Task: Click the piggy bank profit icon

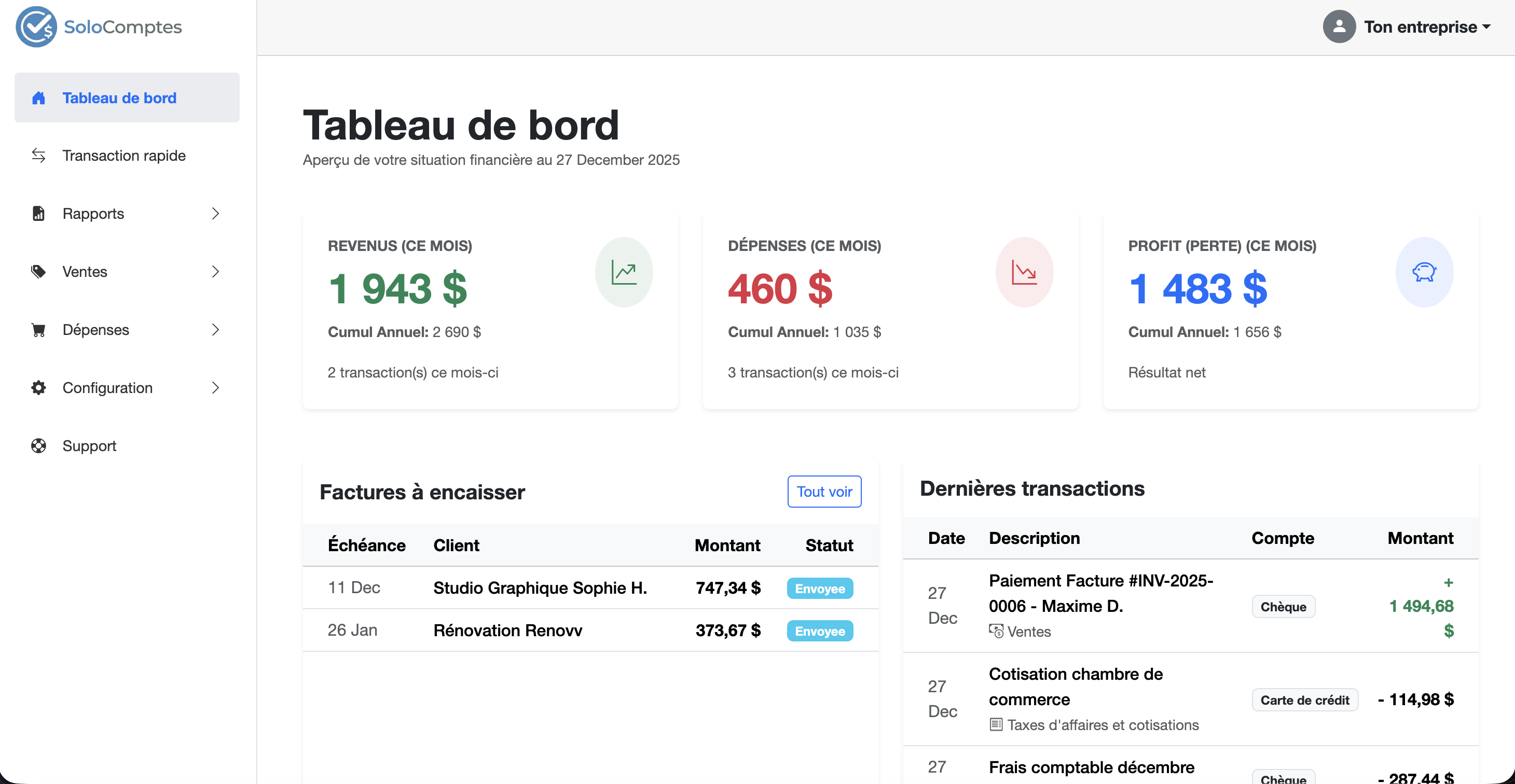Action: tap(1424, 272)
